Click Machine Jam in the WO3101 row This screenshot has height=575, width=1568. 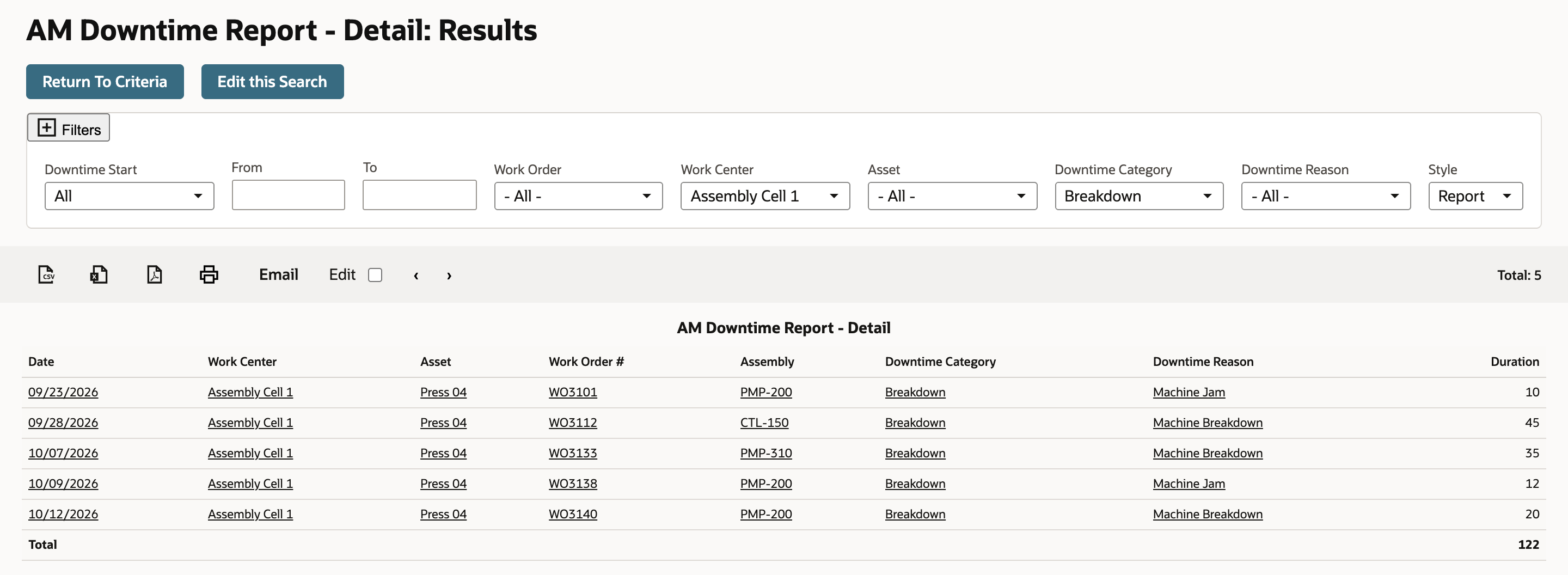1189,393
